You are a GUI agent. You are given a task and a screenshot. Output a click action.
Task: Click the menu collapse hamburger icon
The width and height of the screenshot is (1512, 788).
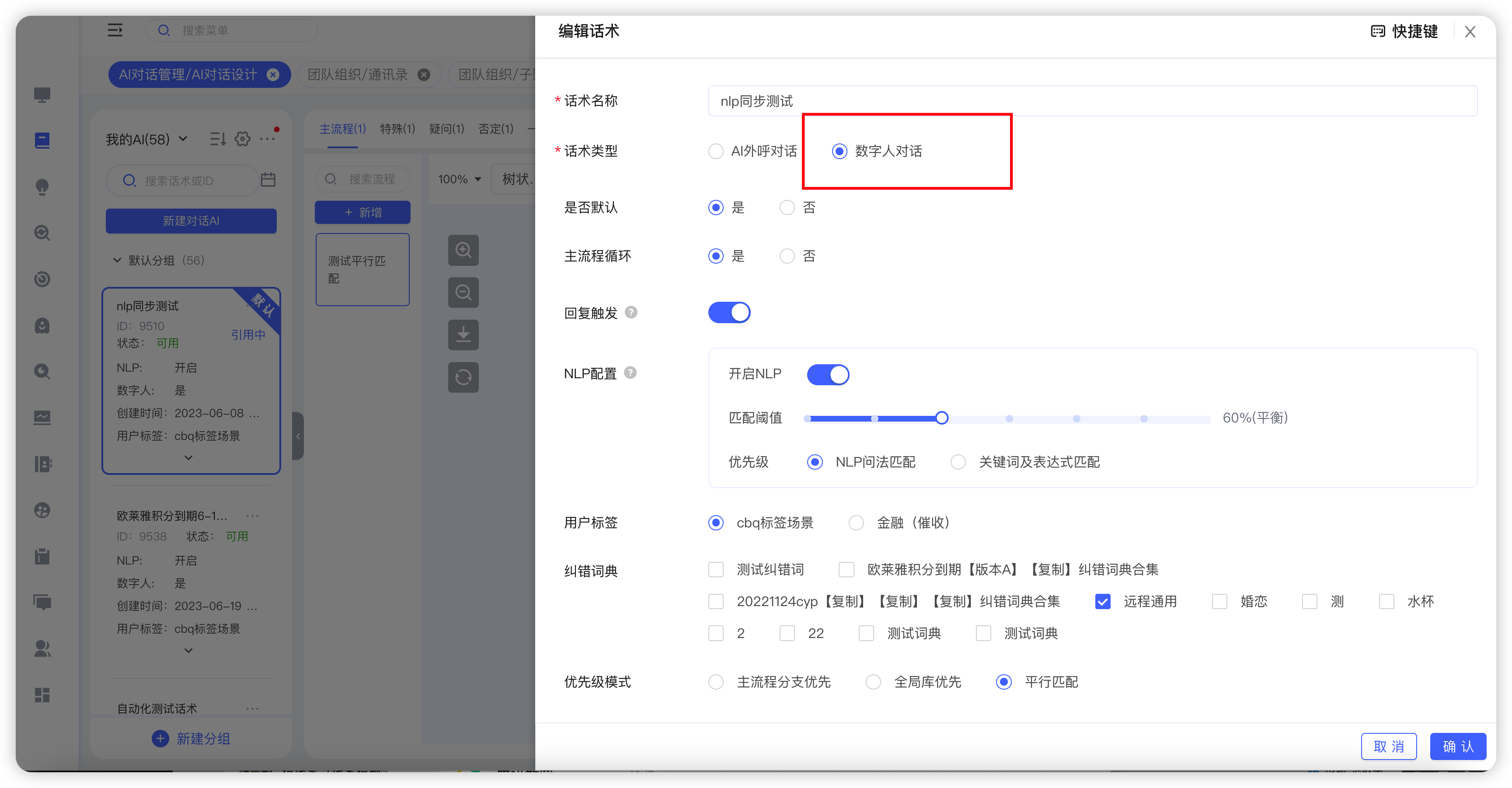tap(115, 30)
